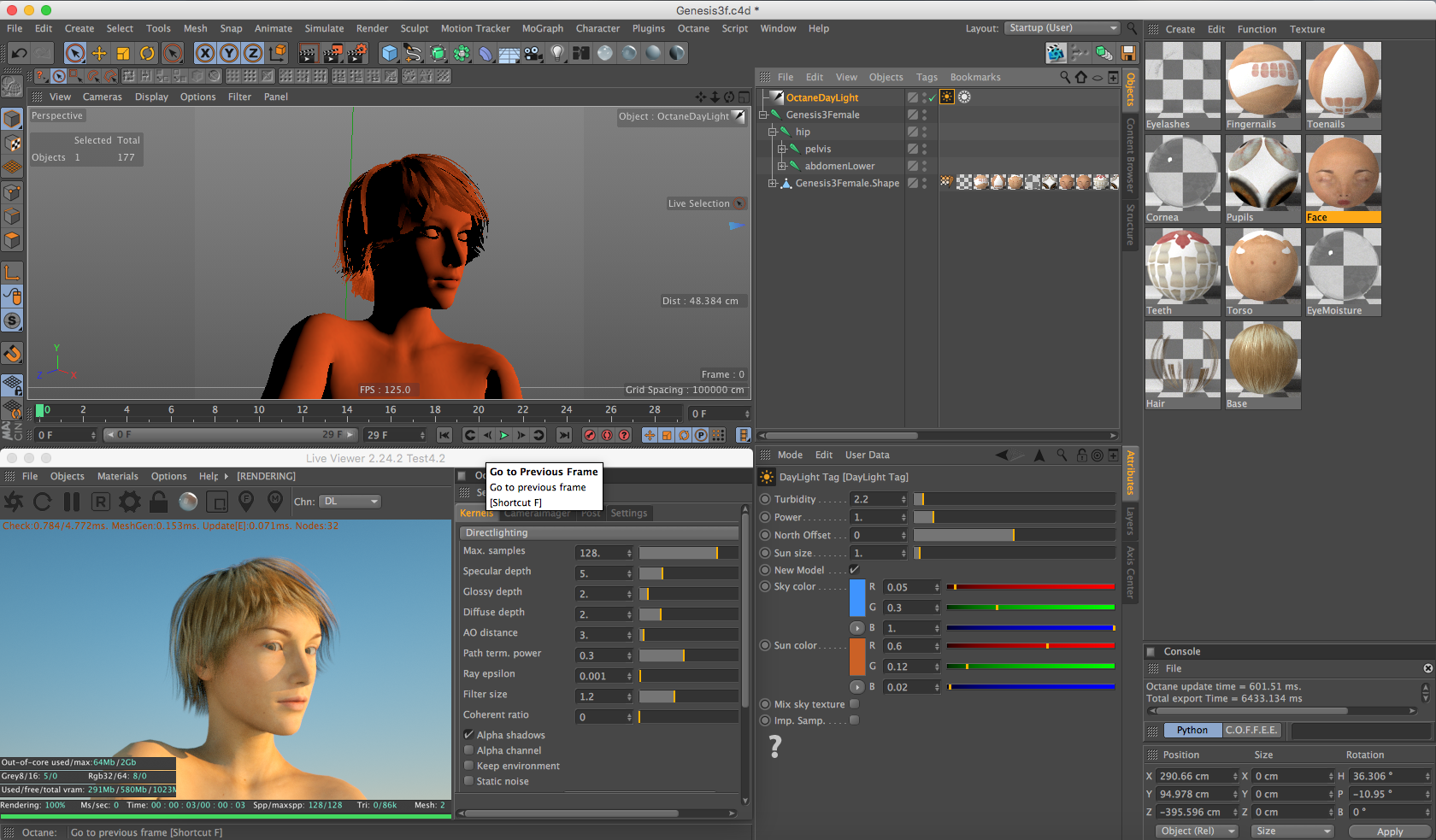Open Octane settings gear in Live Viewer
Screen dimensions: 1436x840
tap(130, 502)
